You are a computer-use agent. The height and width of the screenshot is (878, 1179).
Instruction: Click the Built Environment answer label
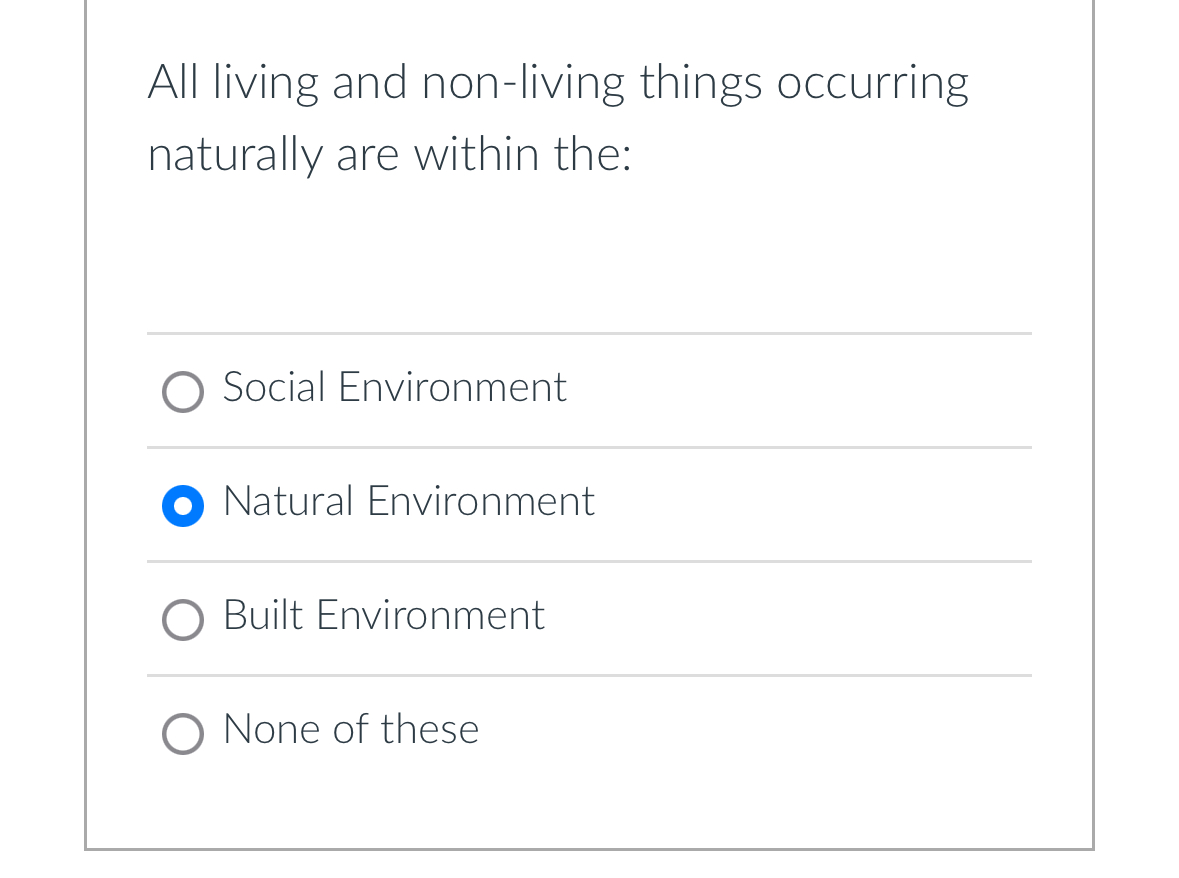[384, 616]
